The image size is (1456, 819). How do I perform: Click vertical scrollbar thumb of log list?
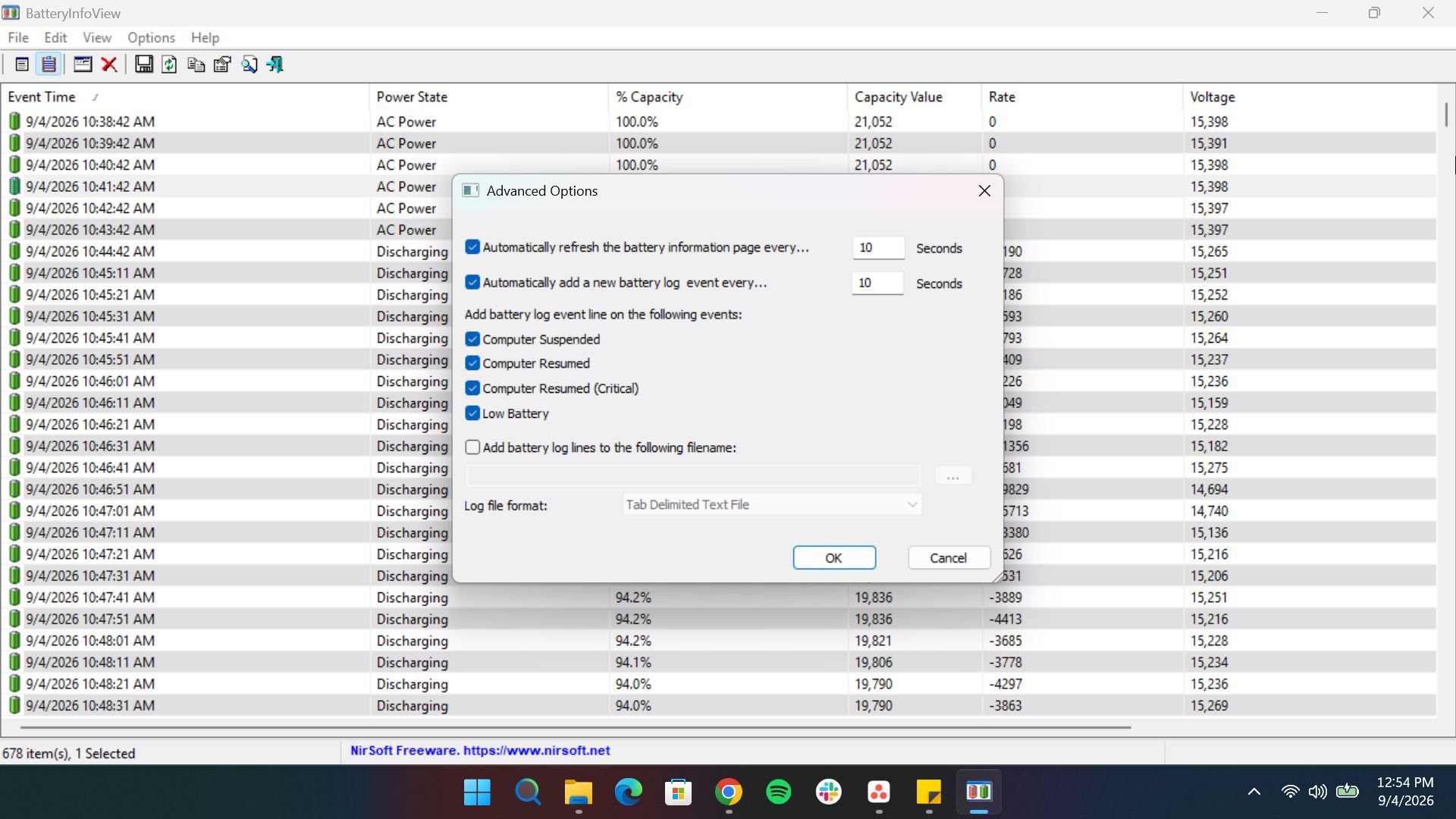pos(1446,114)
